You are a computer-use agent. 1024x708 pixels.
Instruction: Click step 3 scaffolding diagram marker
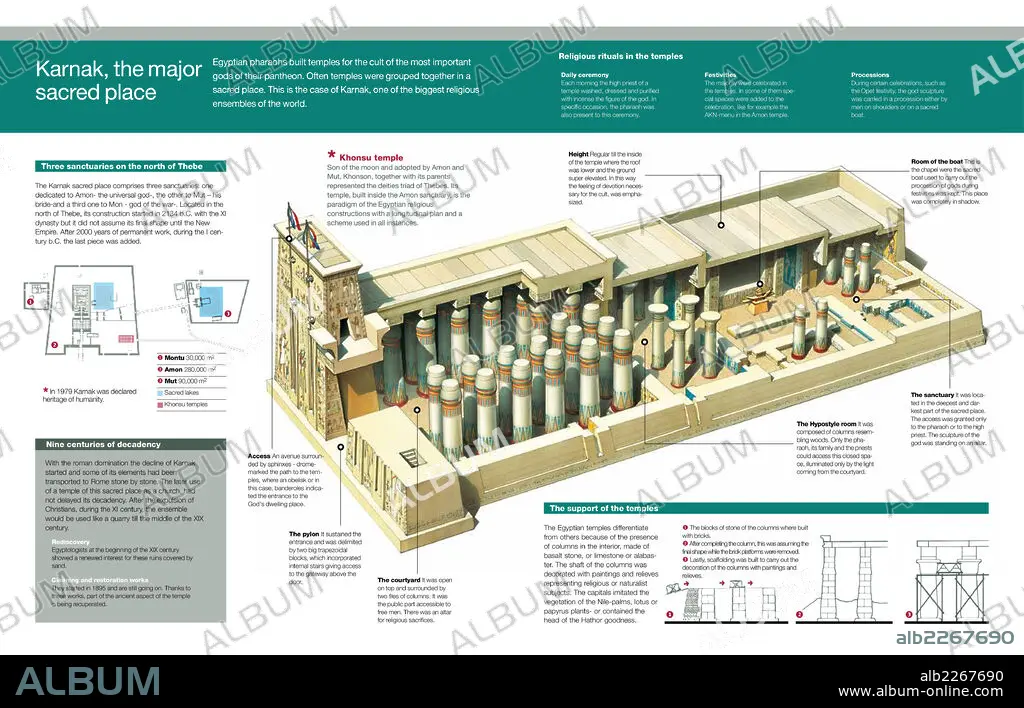909,615
